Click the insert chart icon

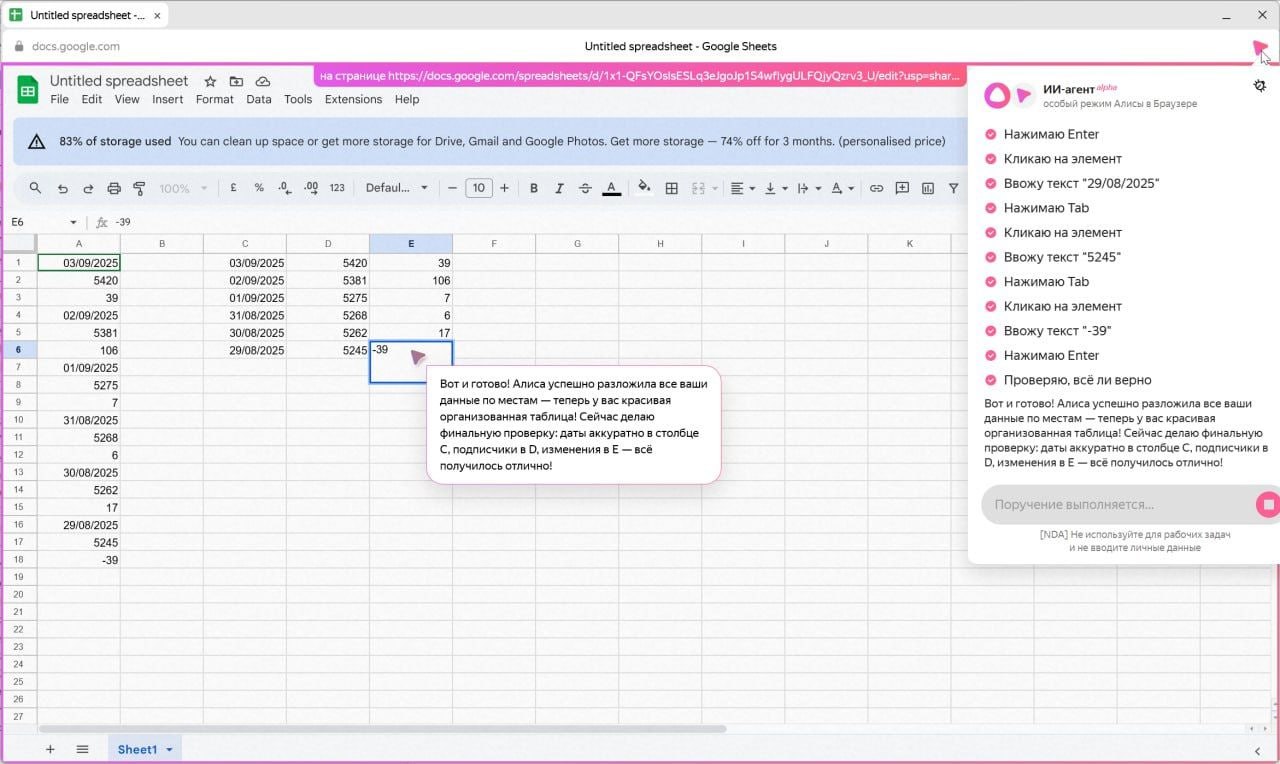(928, 188)
